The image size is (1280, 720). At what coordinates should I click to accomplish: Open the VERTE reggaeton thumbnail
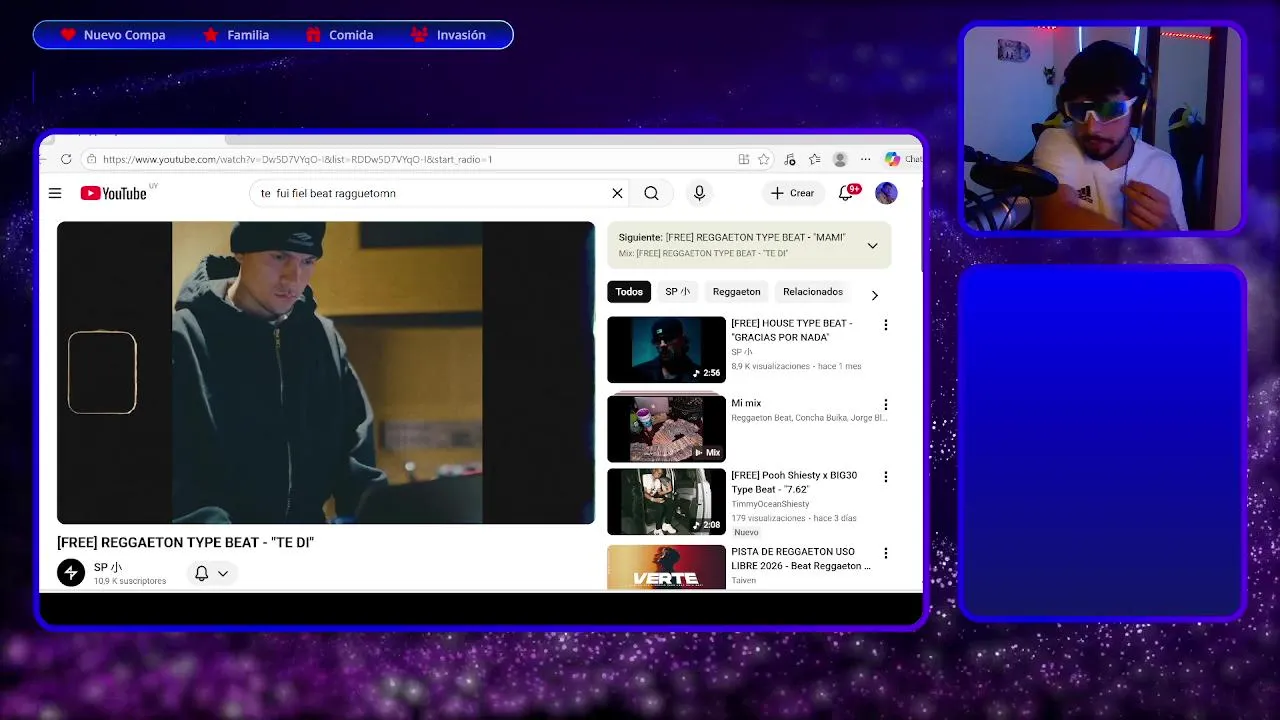666,567
